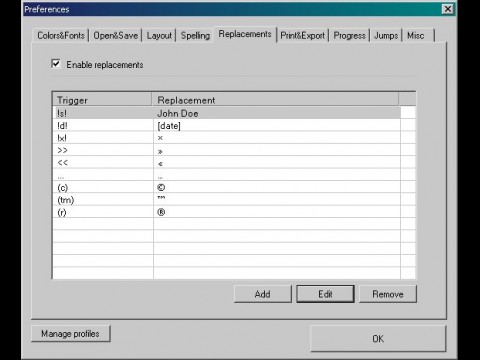Image resolution: width=480 pixels, height=360 pixels.
Task: Select the (c) trigger row
Action: pos(227,187)
